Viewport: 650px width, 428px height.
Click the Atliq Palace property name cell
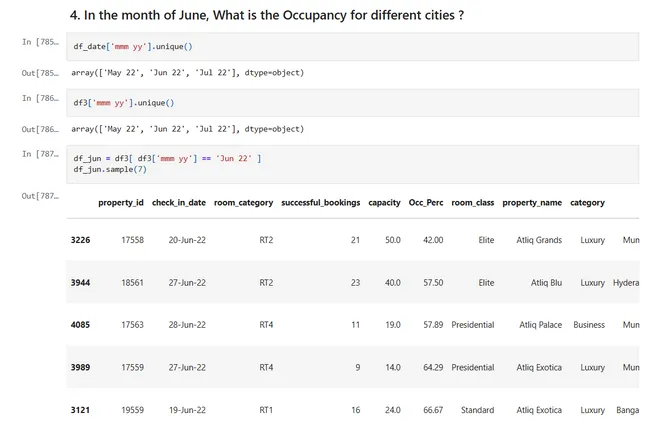point(540,325)
